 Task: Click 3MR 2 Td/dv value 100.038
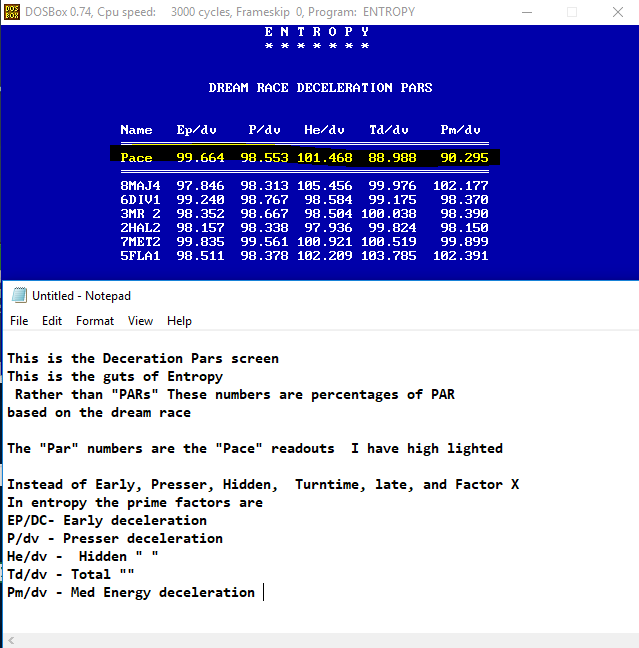(389, 214)
